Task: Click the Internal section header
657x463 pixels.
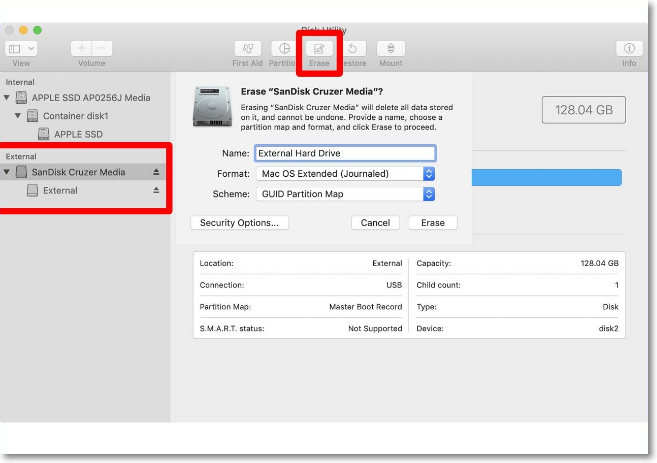Action: coord(20,82)
